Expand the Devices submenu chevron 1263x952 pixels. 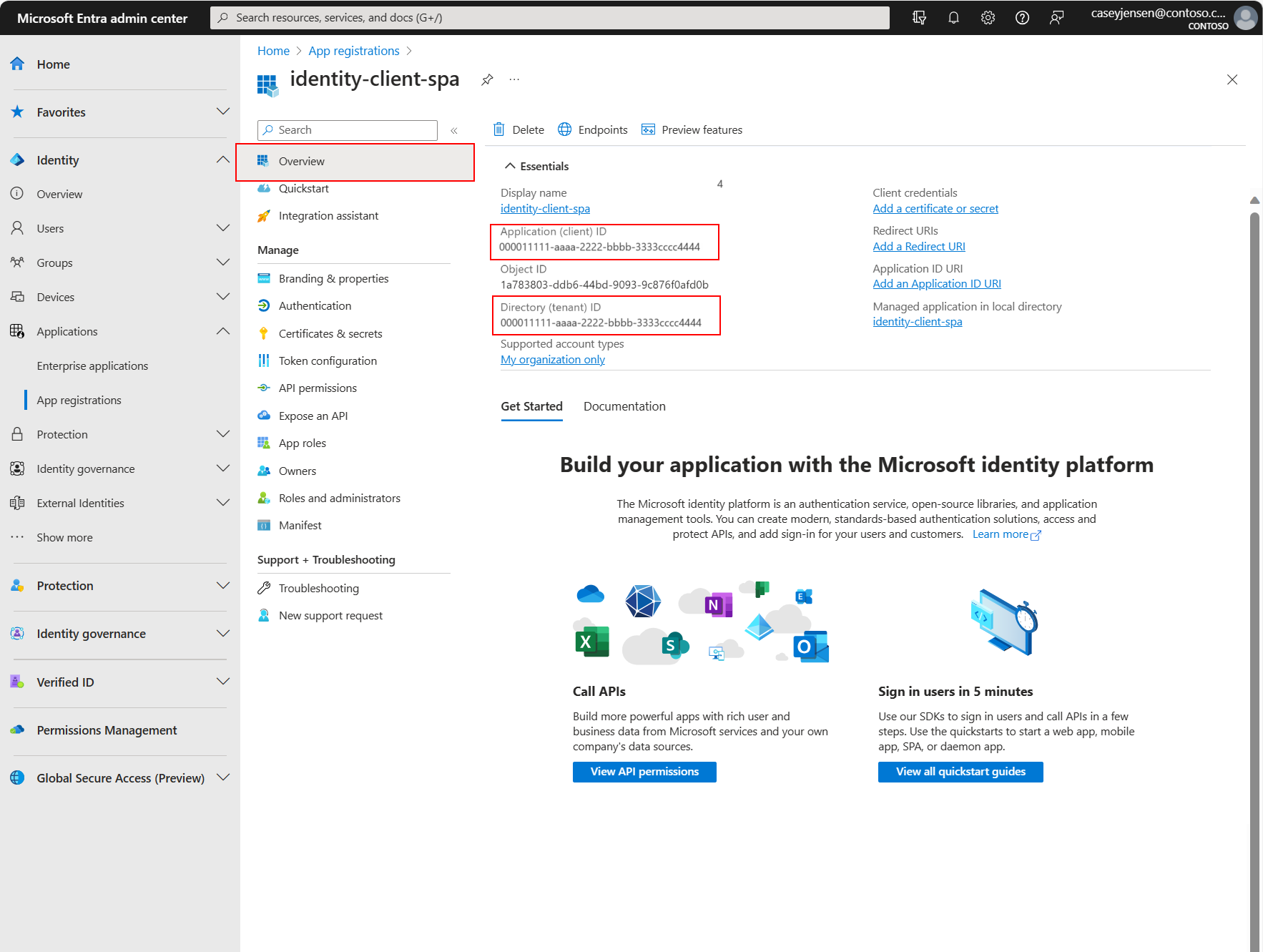[x=223, y=297]
